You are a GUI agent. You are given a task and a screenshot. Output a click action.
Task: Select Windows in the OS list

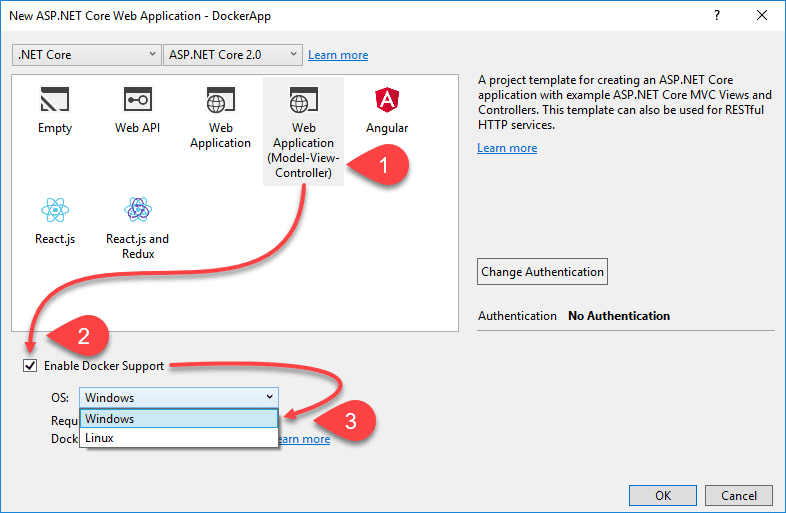178,419
